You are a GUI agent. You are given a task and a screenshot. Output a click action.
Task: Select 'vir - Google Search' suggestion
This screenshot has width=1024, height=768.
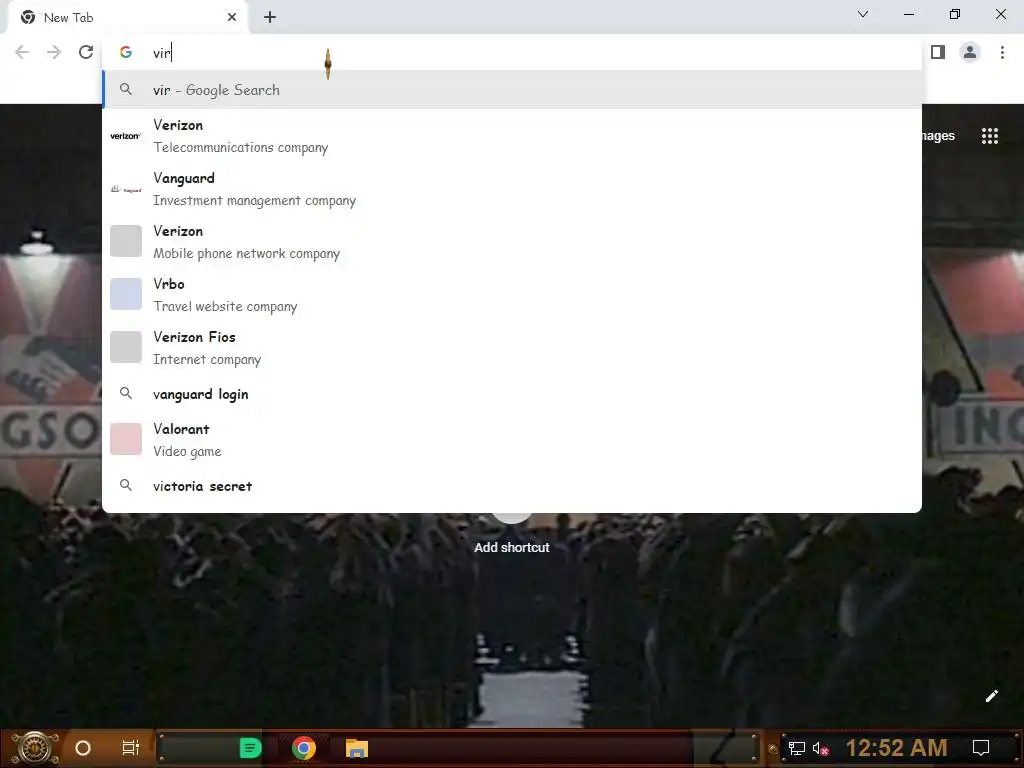[512, 89]
